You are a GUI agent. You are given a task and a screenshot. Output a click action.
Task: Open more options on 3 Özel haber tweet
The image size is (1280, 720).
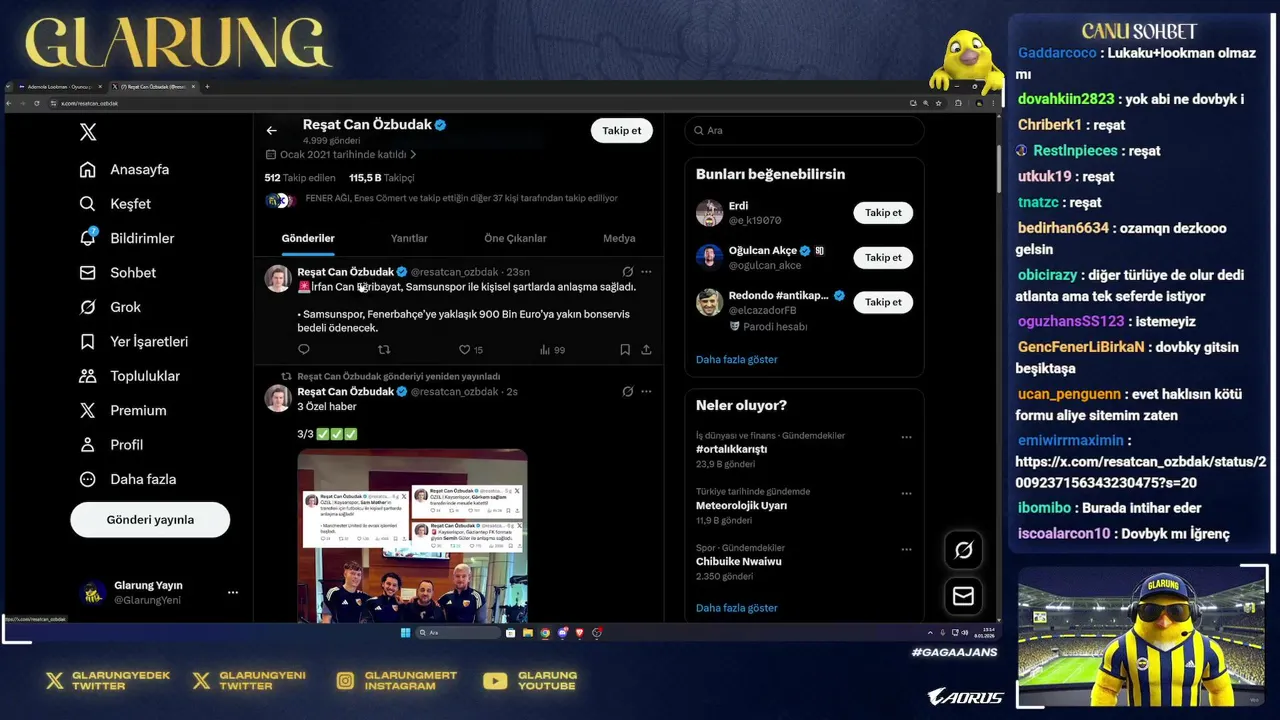click(646, 392)
